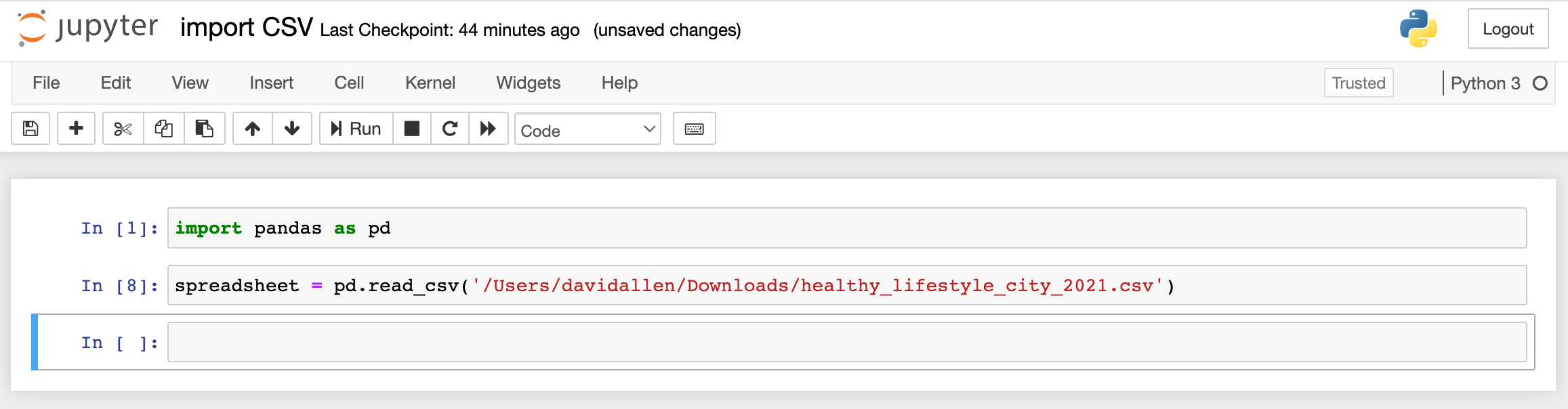This screenshot has height=409, width=1568.
Task: Cut selected cells with scissors icon
Action: point(123,129)
